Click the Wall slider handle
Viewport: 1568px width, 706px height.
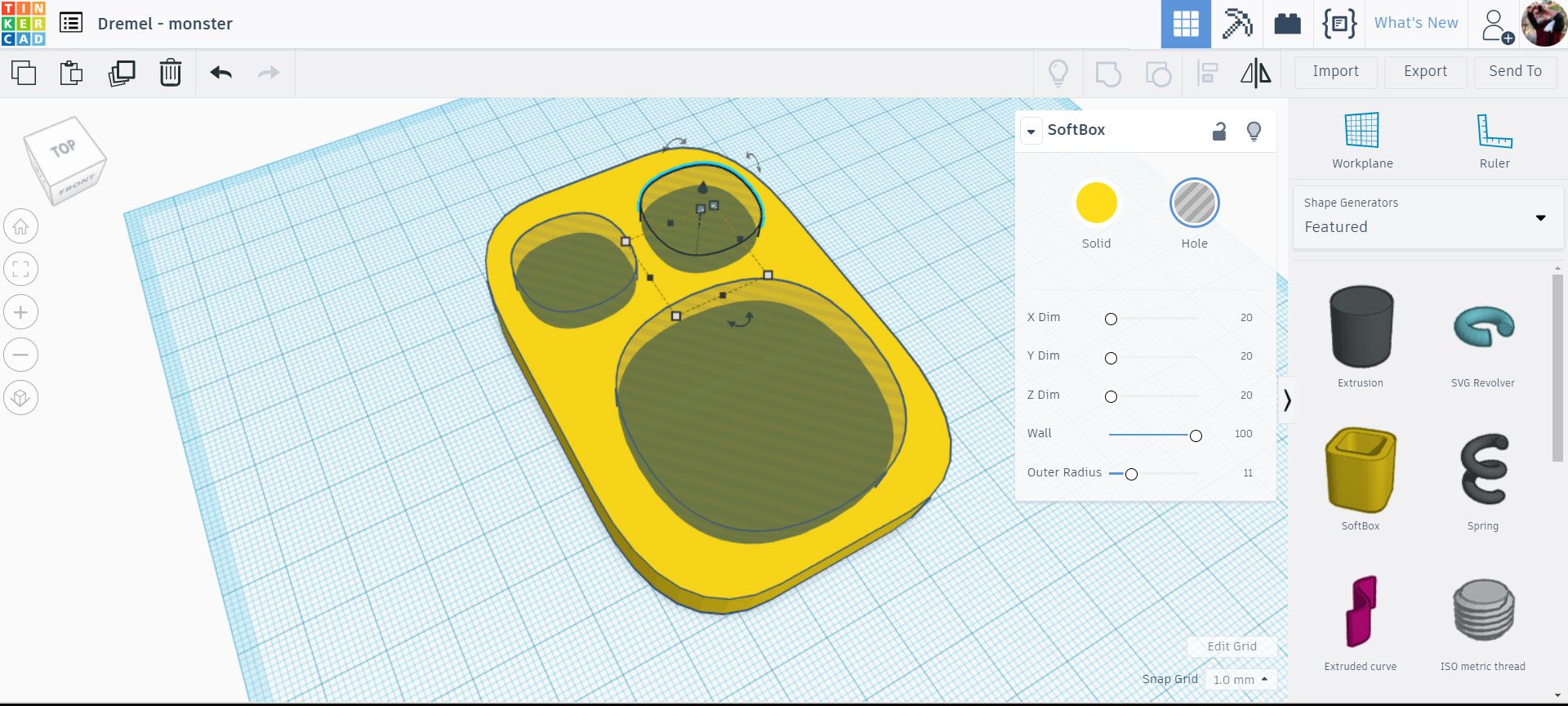(1196, 436)
